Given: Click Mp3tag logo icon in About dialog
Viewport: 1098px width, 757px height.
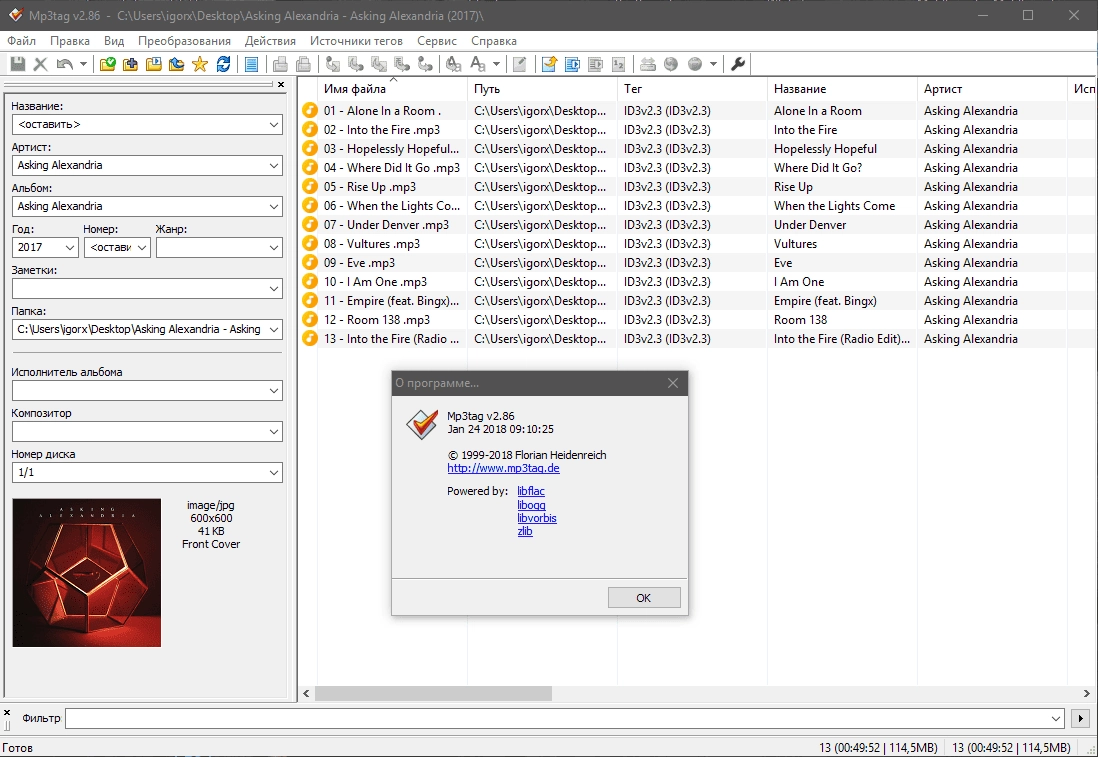Looking at the screenshot, I should 422,424.
